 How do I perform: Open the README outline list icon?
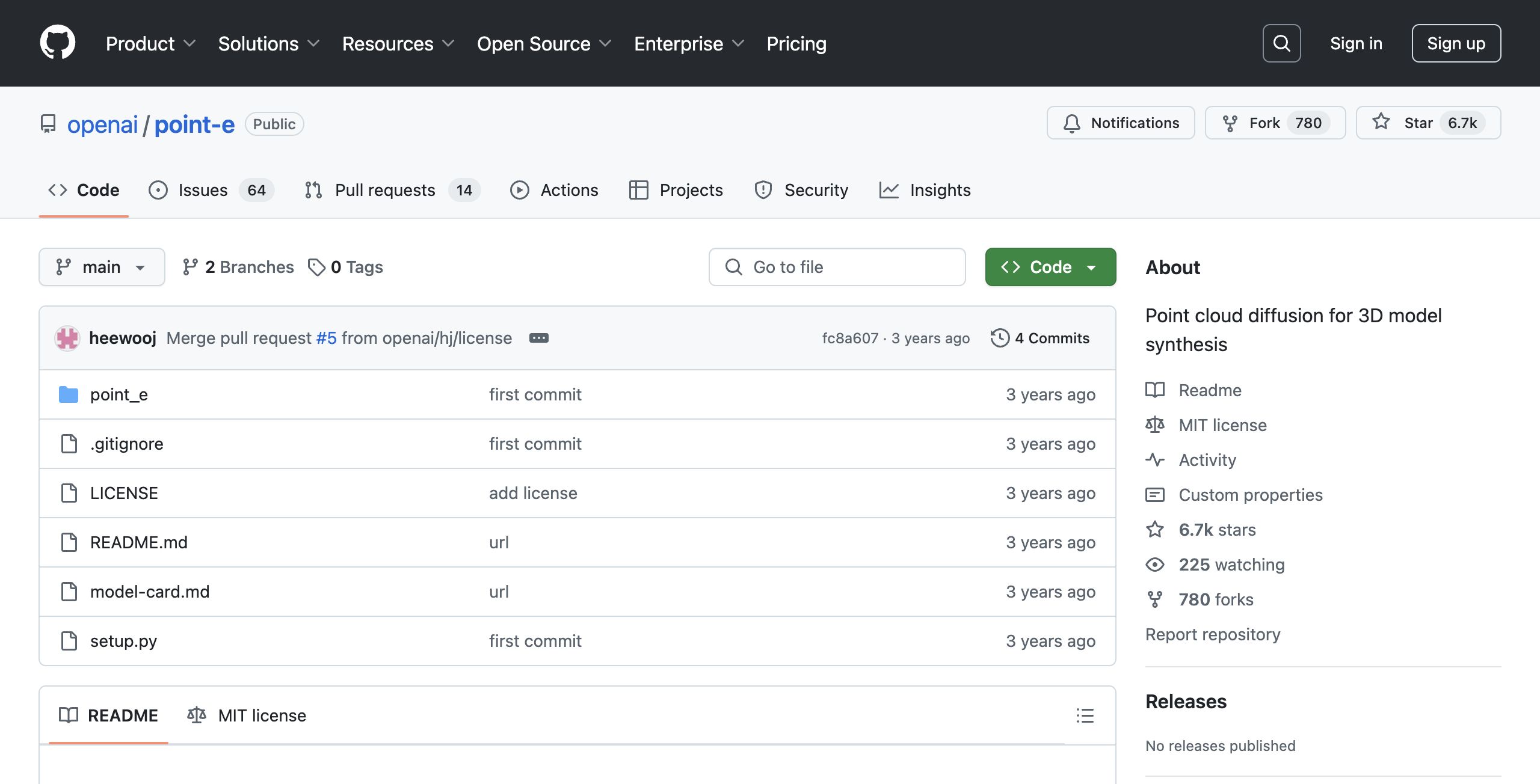[1085, 715]
